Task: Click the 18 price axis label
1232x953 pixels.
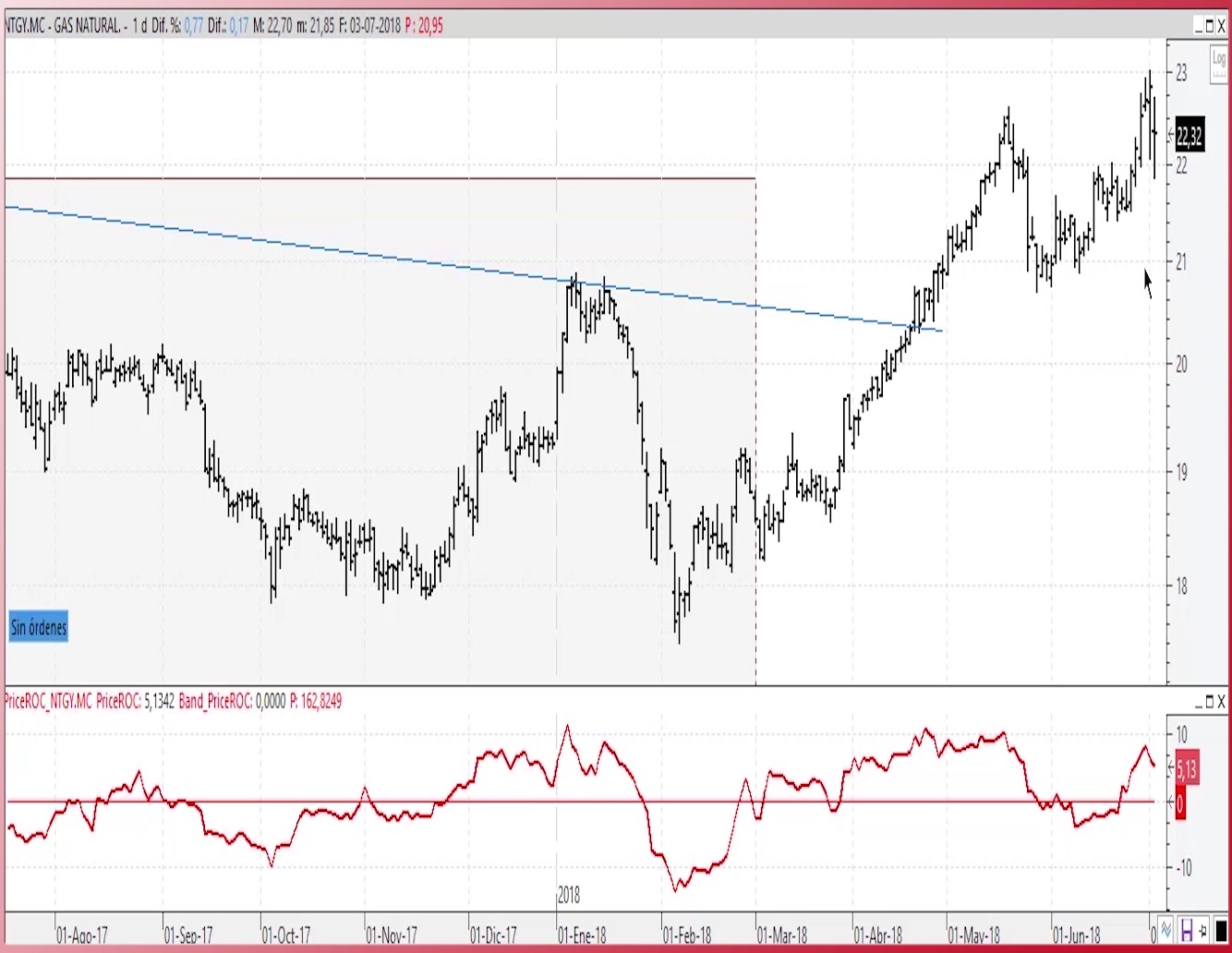Action: coord(1181,585)
